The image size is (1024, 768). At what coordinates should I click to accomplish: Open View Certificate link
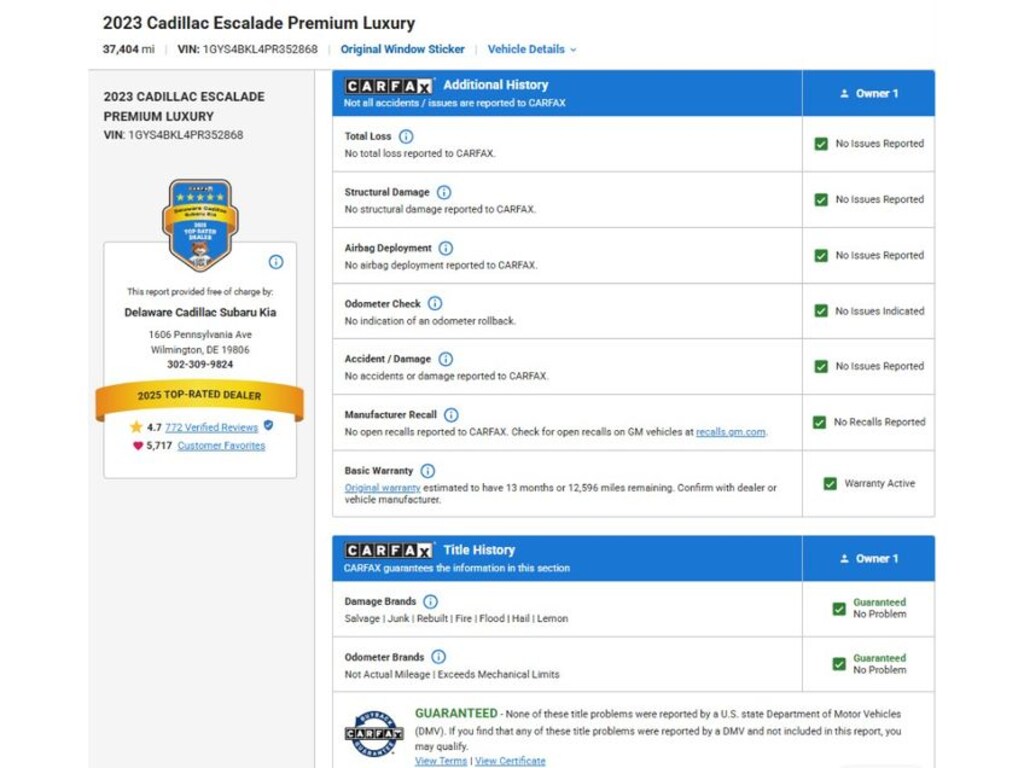[510, 761]
